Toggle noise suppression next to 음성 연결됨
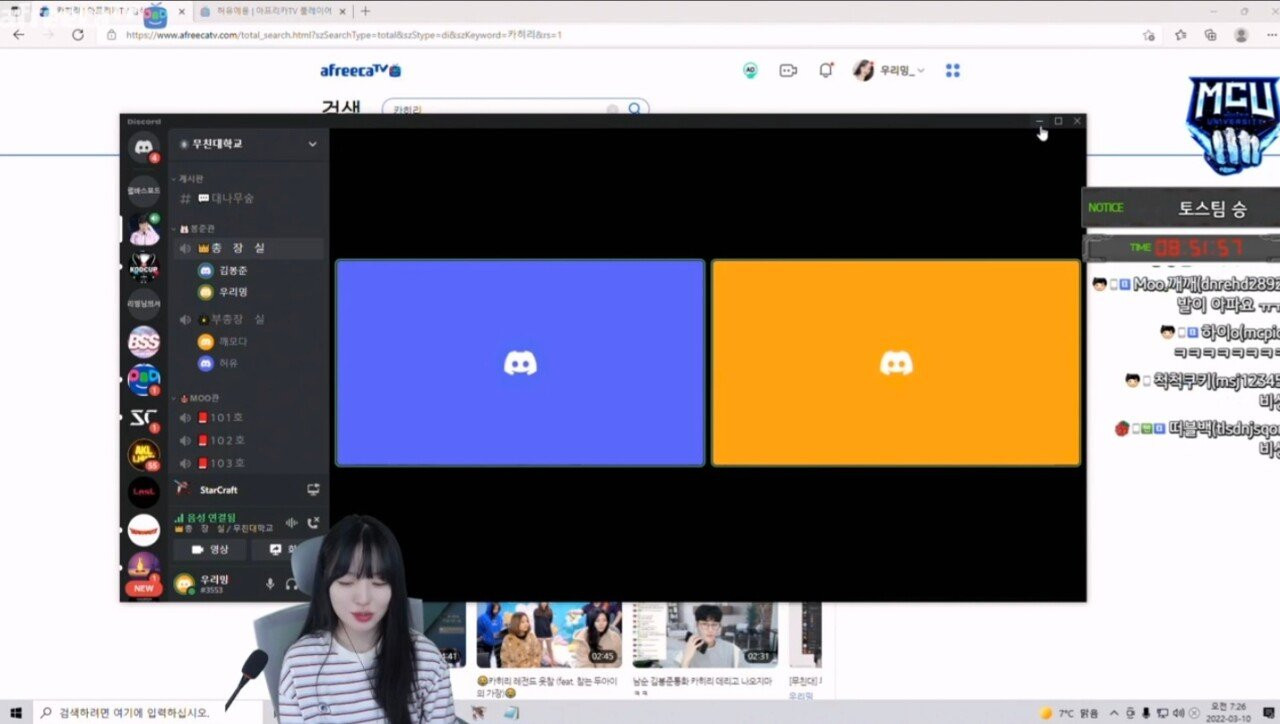The image size is (1280, 724). pos(292,522)
